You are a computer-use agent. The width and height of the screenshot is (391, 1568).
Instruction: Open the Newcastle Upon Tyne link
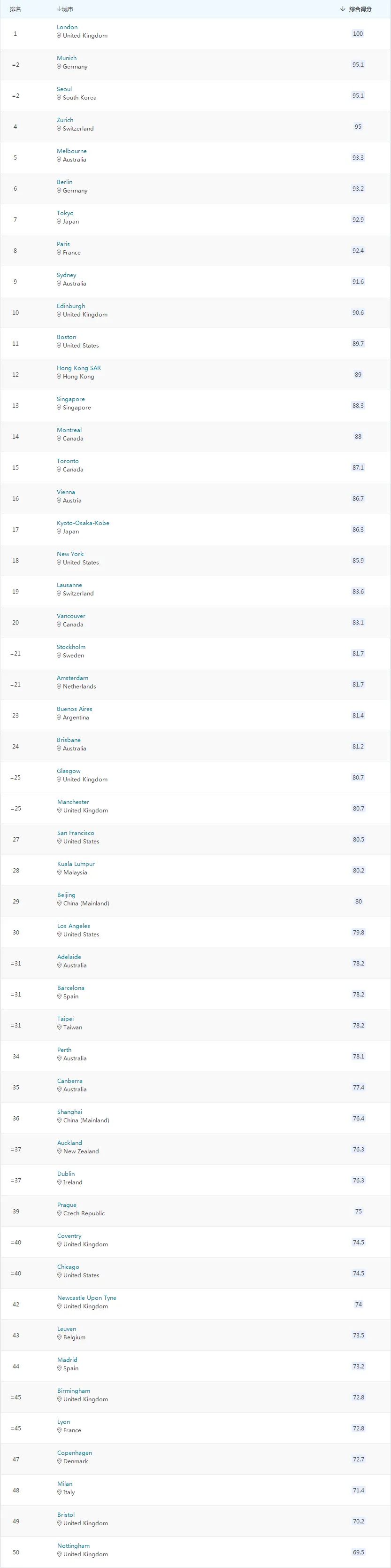pos(86,1298)
